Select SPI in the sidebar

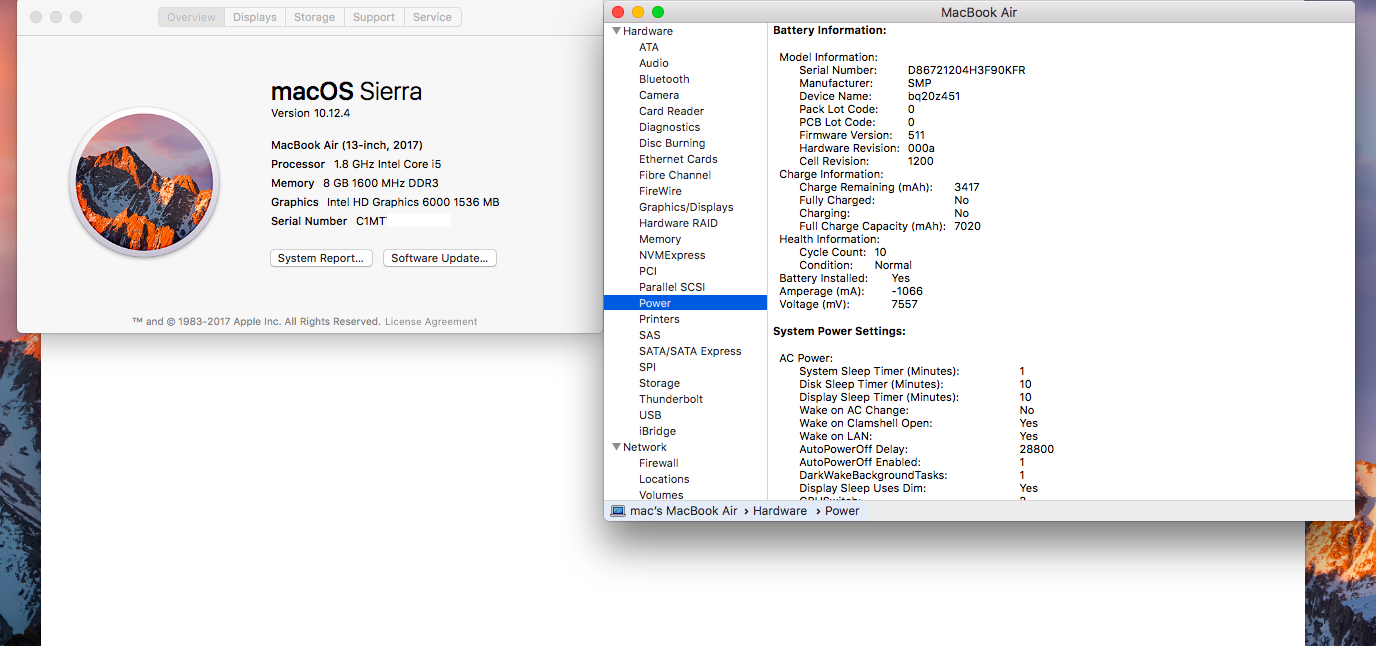(648, 367)
